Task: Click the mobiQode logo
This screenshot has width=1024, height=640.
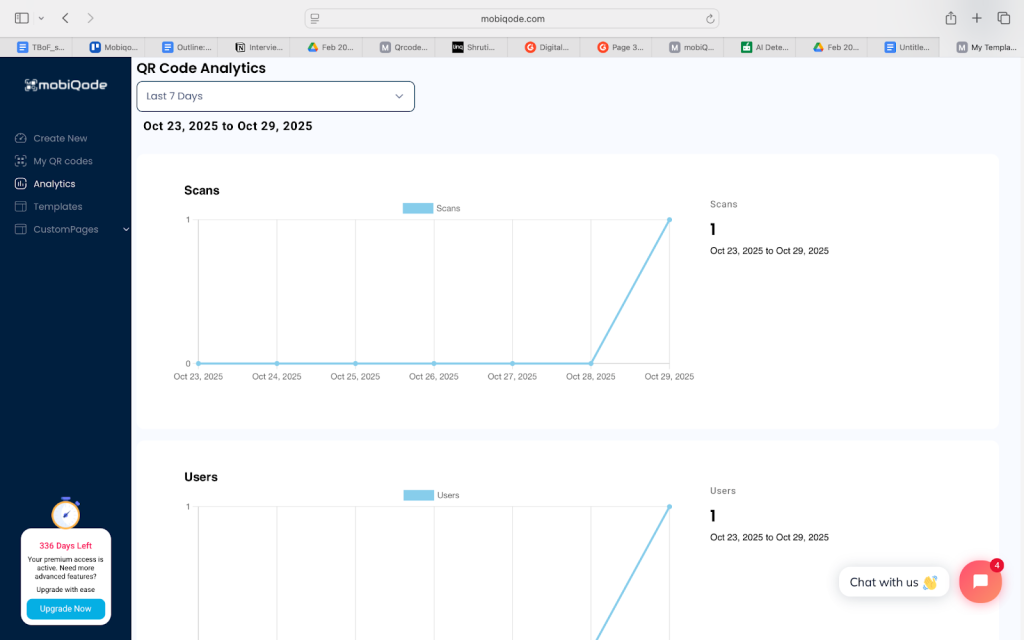Action: point(65,85)
